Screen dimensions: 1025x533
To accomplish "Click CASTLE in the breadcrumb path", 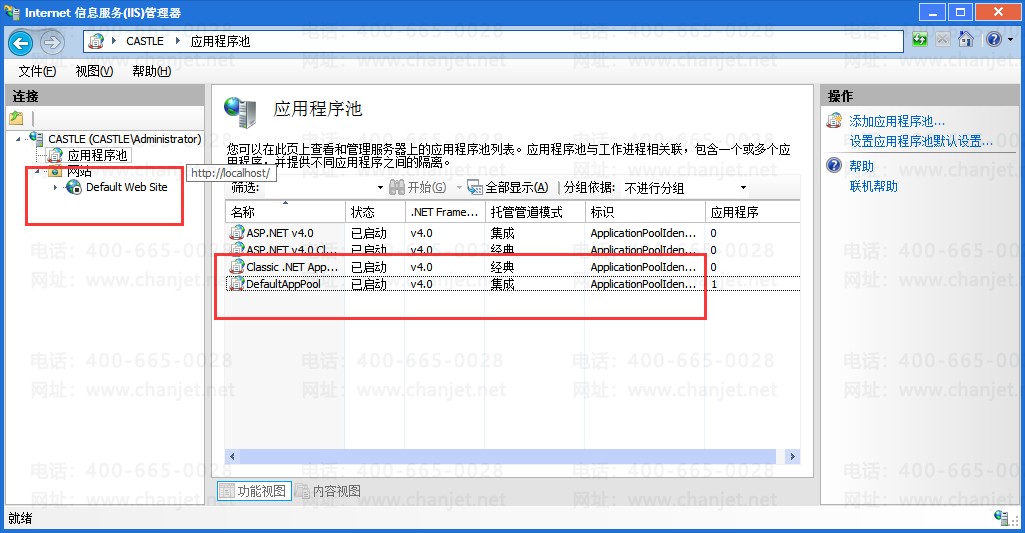I will tap(144, 41).
